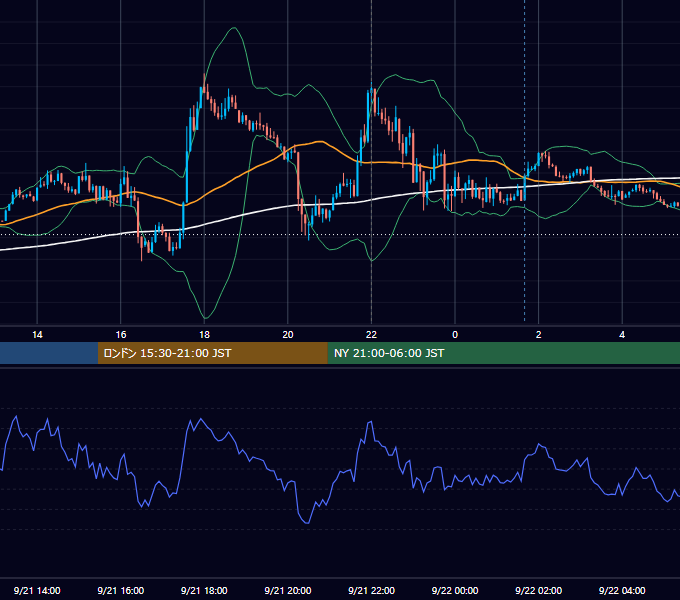Click the 16 hour label on the axis

(121, 335)
